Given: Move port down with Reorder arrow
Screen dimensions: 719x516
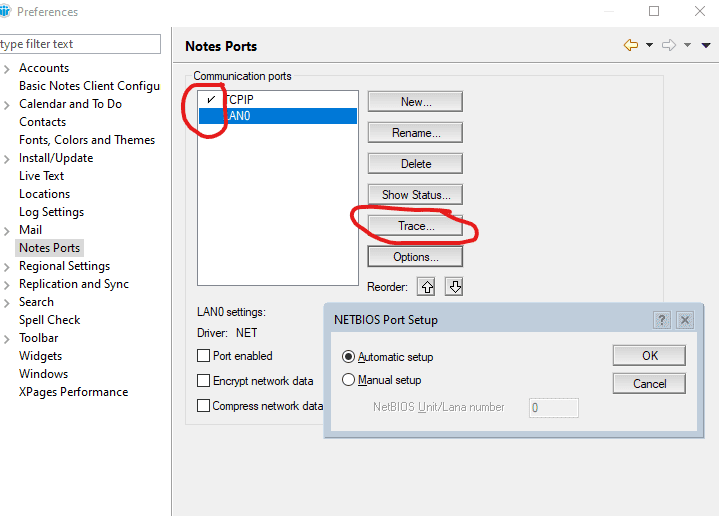Looking at the screenshot, I should (454, 287).
